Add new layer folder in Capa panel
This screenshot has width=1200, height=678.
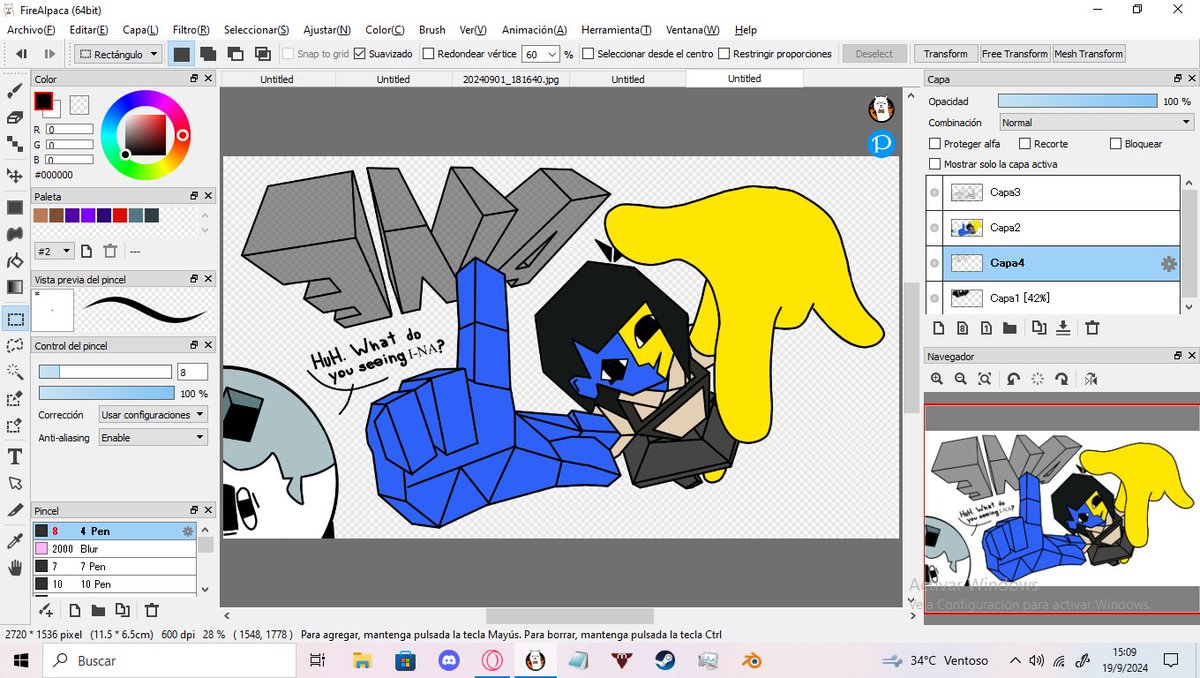pyautogui.click(x=1010, y=328)
